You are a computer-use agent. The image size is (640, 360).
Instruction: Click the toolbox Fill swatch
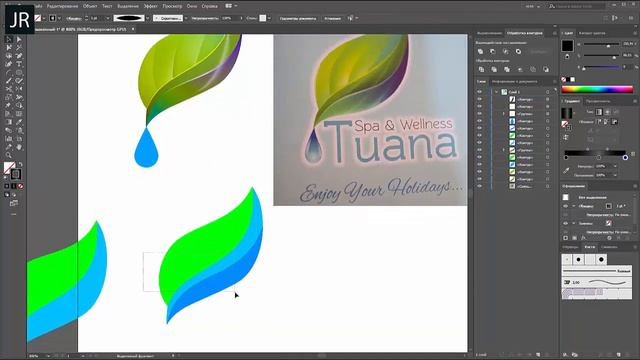point(9,167)
